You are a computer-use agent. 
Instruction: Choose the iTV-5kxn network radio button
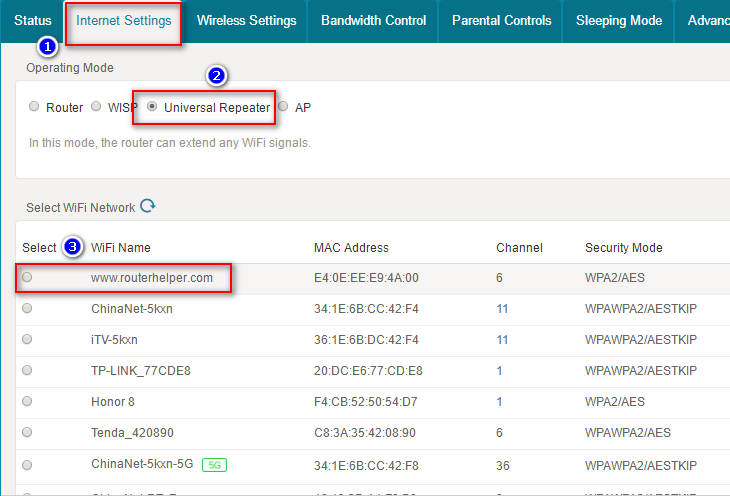pyautogui.click(x=27, y=340)
